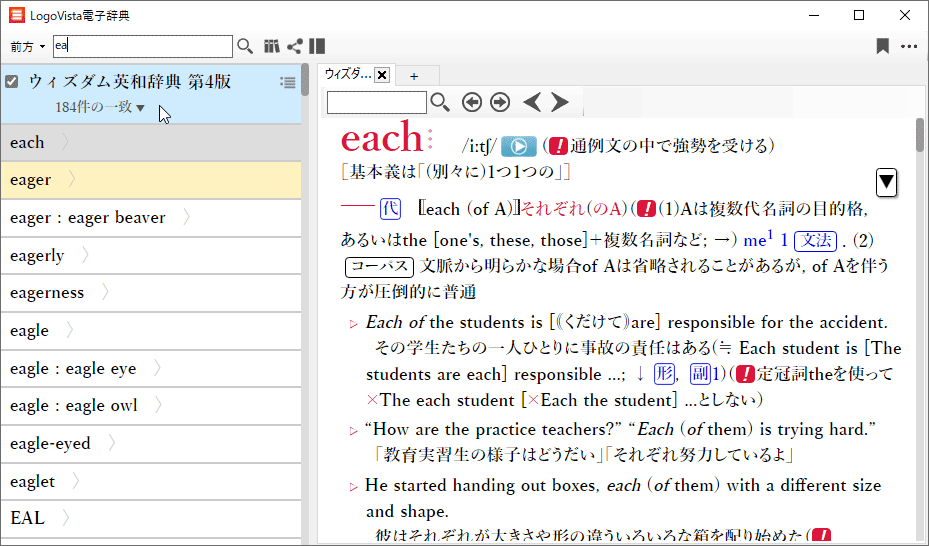Go forward with the circled right arrow
The height and width of the screenshot is (546, 929).
point(500,102)
